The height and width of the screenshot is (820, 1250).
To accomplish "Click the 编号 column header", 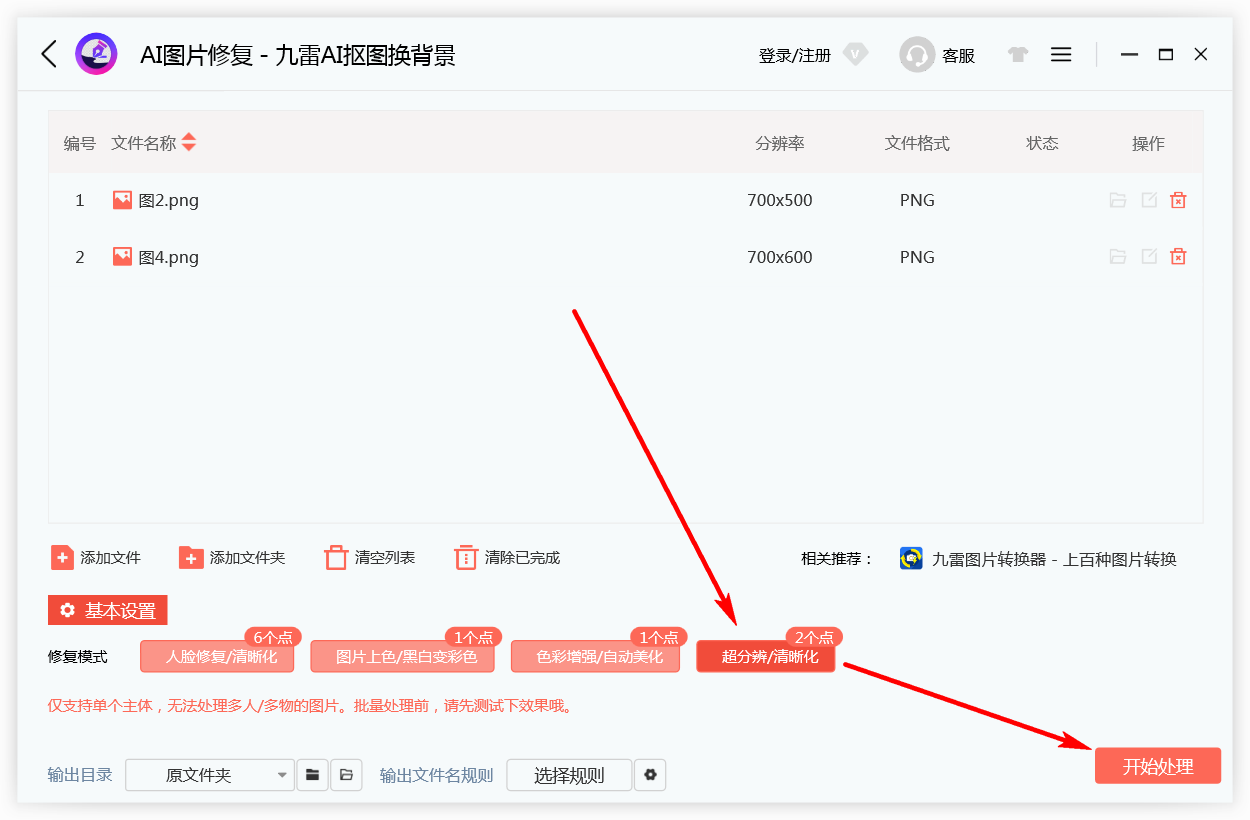I will tap(80, 143).
